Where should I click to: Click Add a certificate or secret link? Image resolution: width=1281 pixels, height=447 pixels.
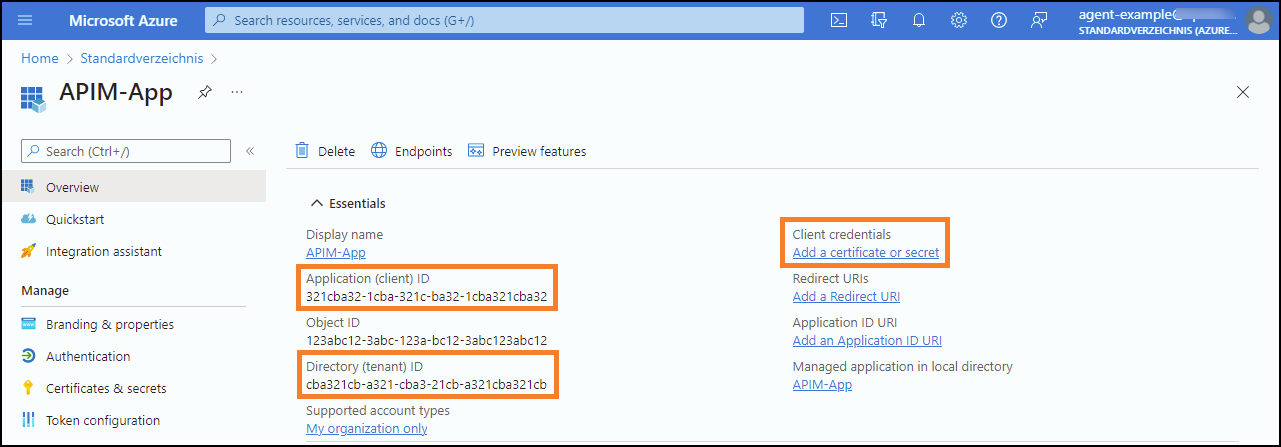tap(866, 252)
